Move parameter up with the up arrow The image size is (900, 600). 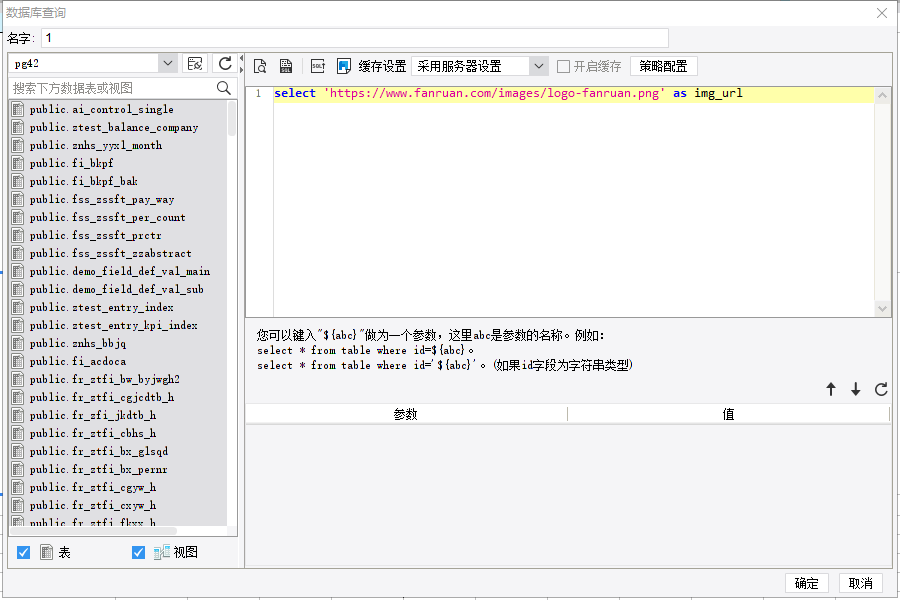831,390
